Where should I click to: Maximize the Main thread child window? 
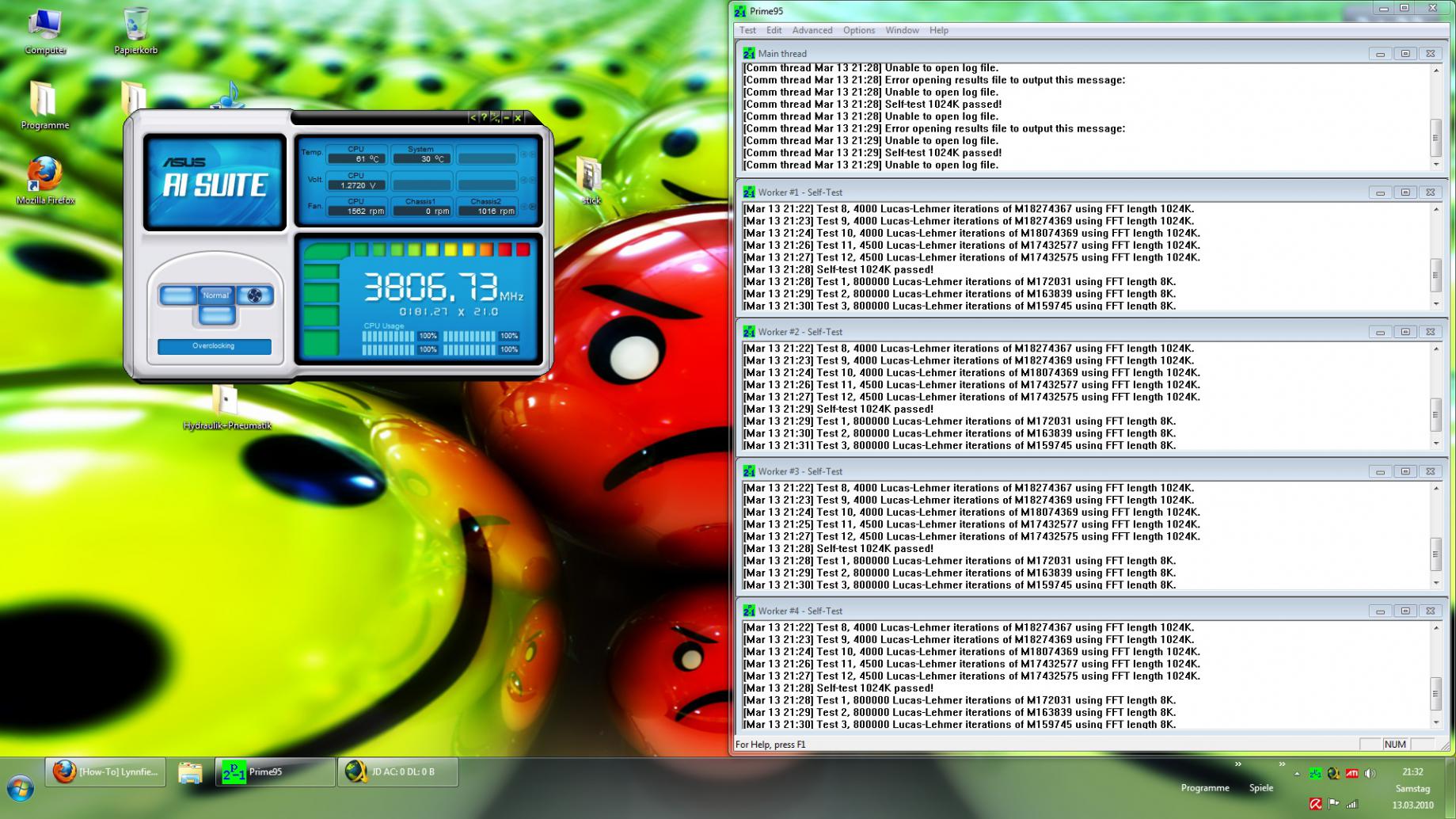click(x=1405, y=54)
